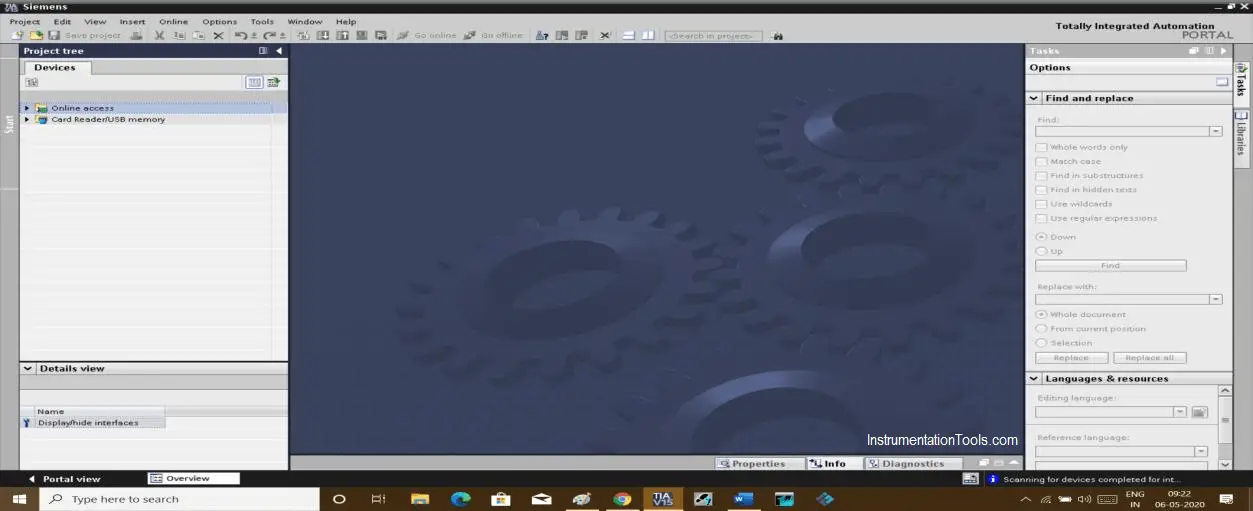Open the Properties tab in inspector
1253x511 pixels.
758,464
